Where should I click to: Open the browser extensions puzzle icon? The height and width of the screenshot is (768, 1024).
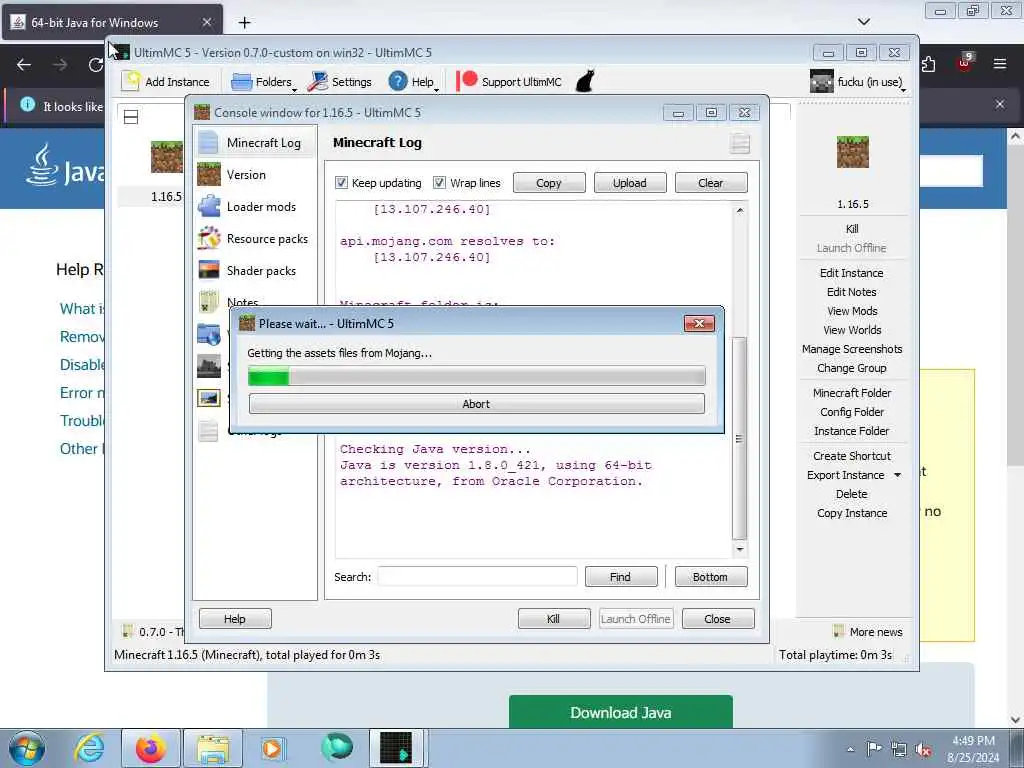[x=928, y=63]
